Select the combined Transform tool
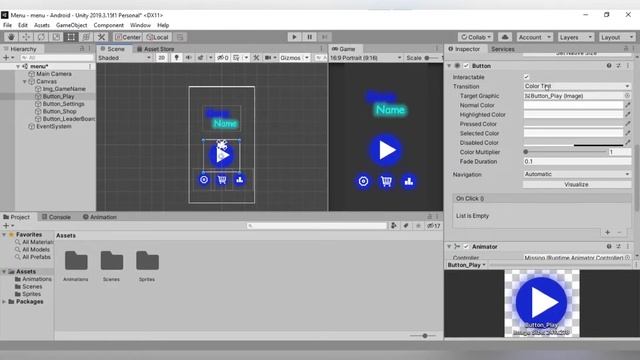640x360 pixels. [86, 37]
